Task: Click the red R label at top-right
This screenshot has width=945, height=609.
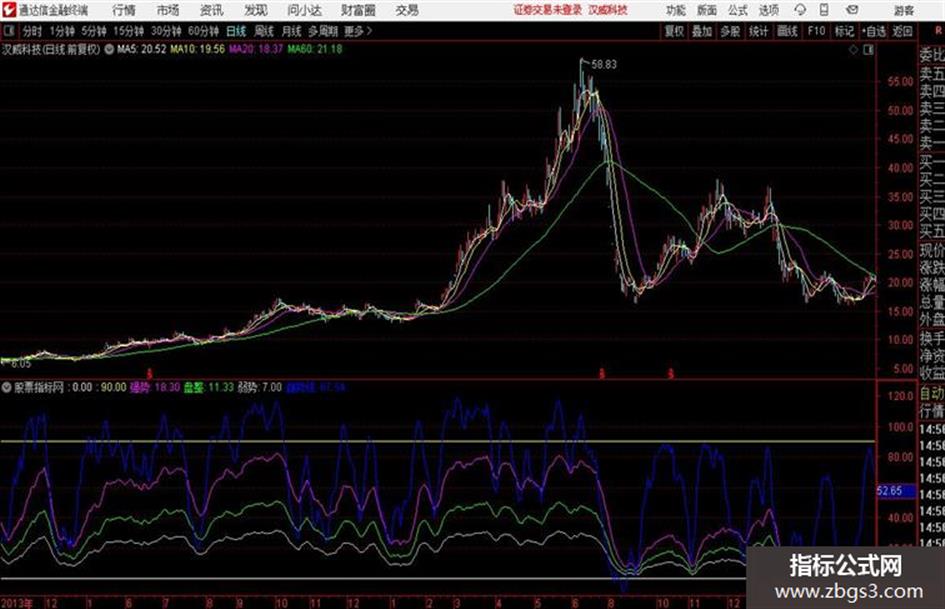Action: tap(938, 30)
